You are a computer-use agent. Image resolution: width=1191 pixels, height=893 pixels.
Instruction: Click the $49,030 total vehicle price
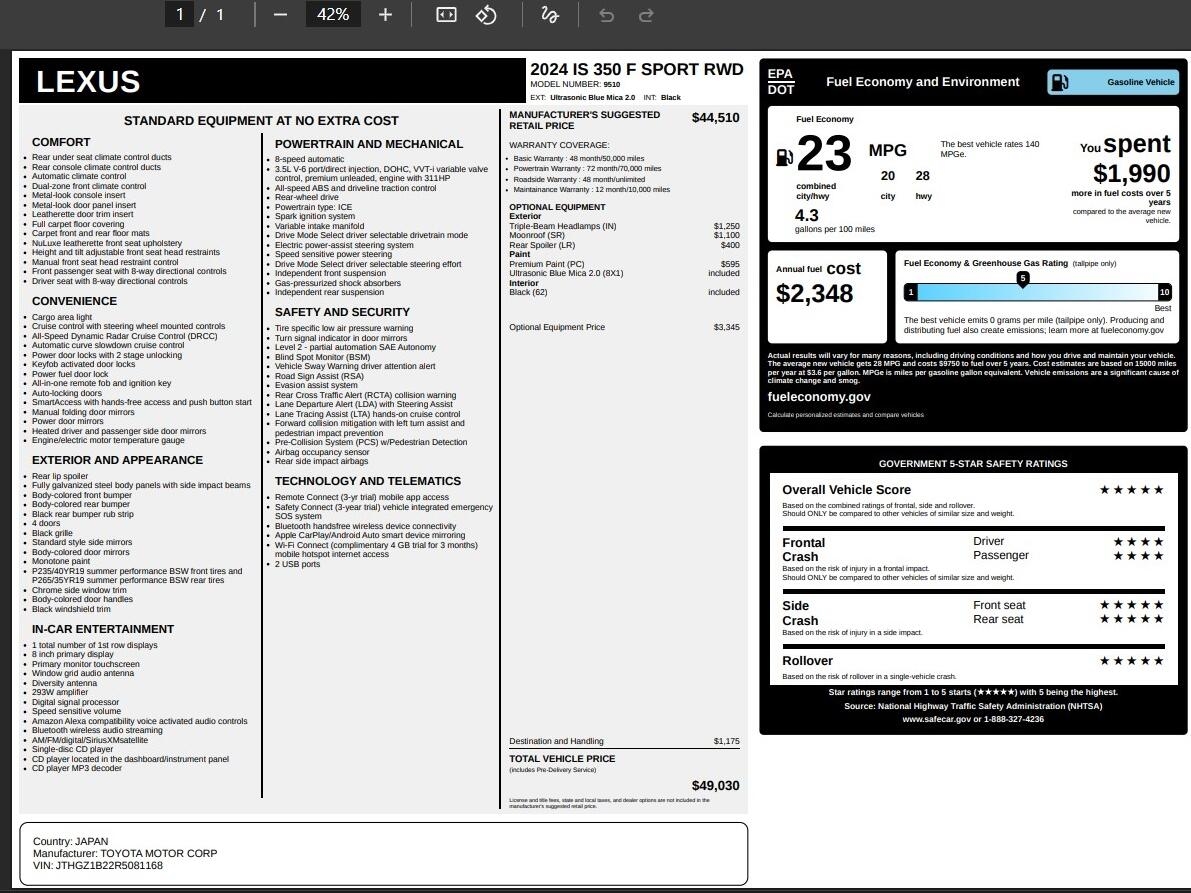(x=715, y=786)
